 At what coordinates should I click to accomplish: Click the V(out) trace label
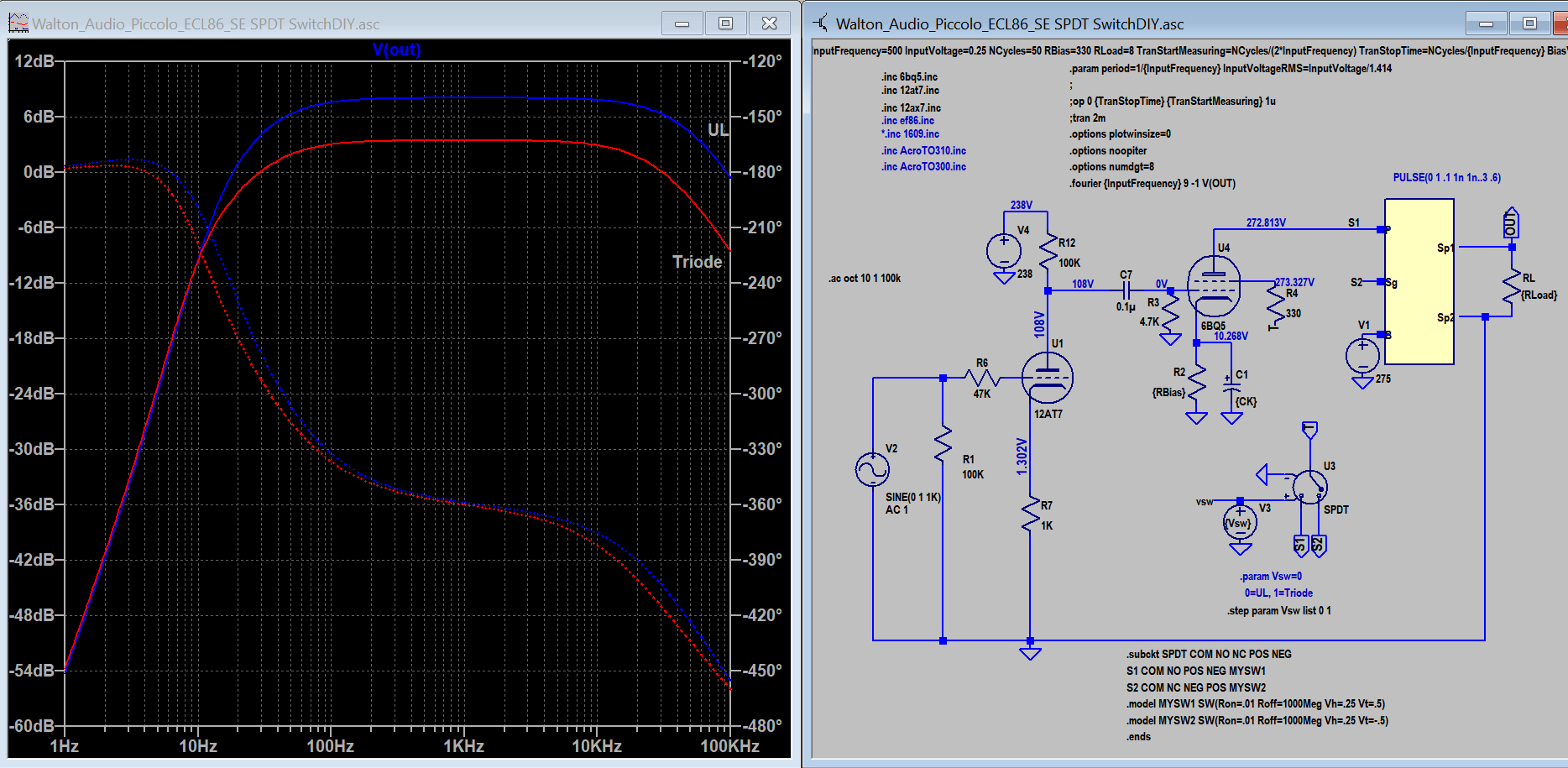[x=396, y=50]
